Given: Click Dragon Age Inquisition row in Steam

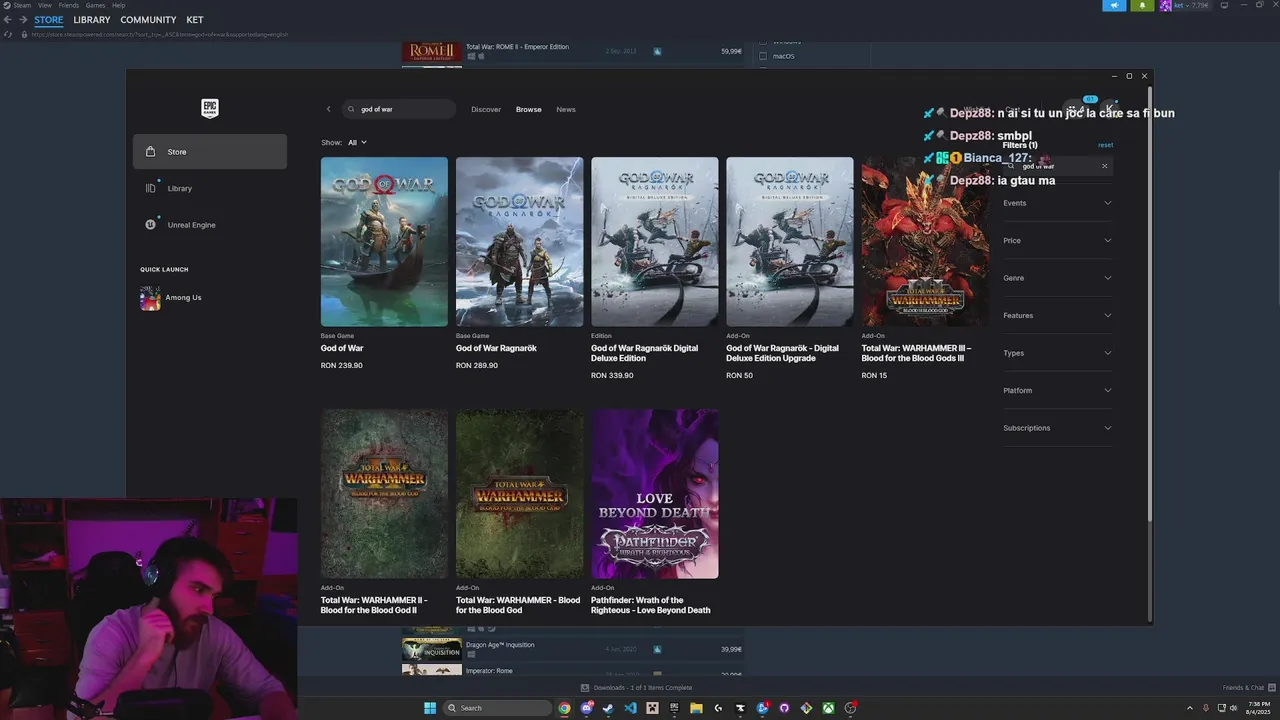Looking at the screenshot, I should click(572, 649).
